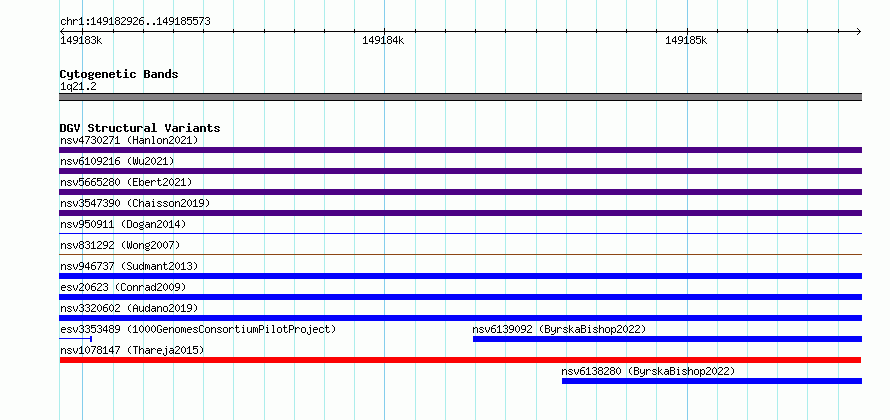Open variant nsv831292 (Wong2007) label
This screenshot has width=890, height=420.
[x=120, y=245]
